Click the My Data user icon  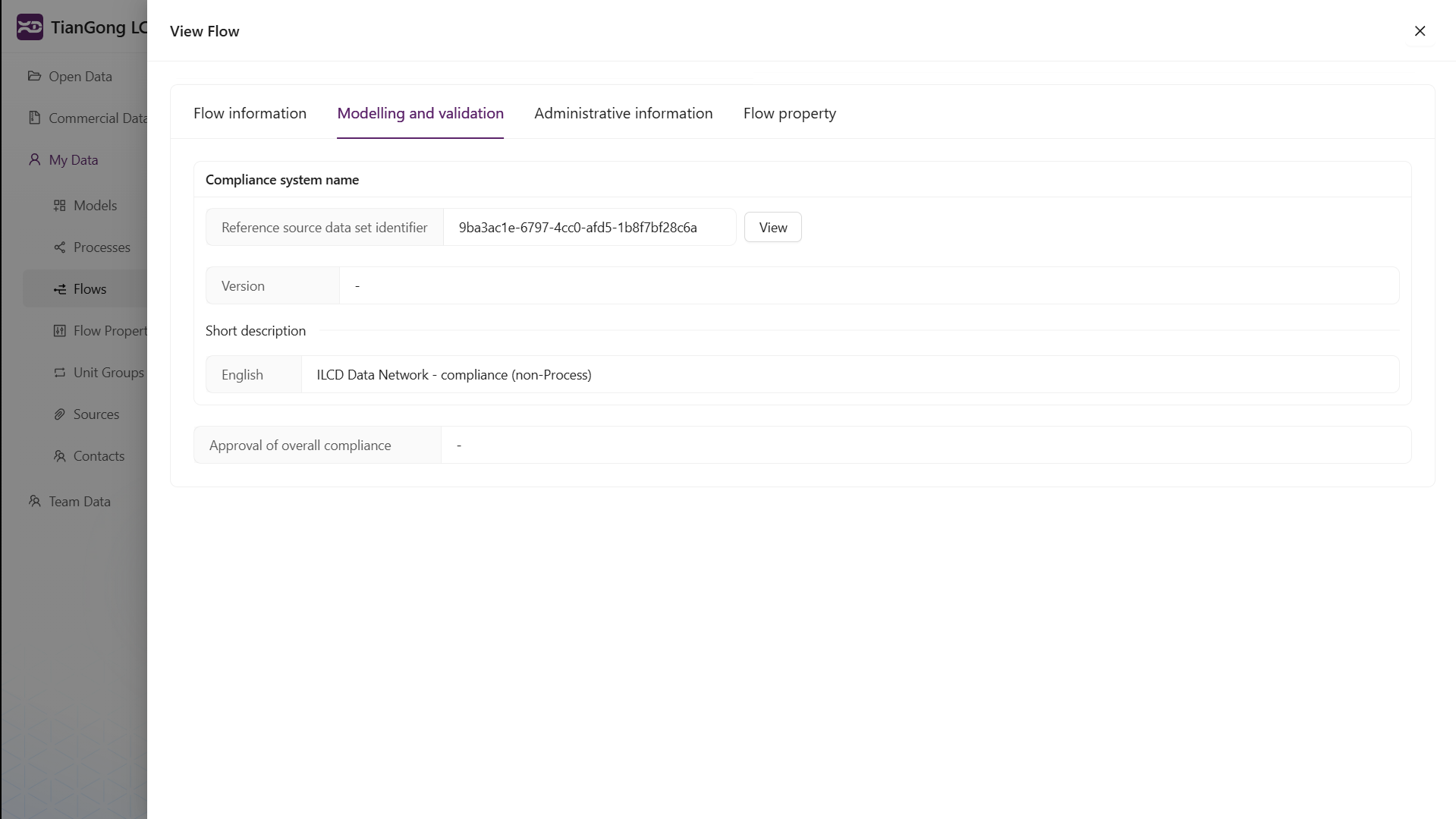(34, 159)
